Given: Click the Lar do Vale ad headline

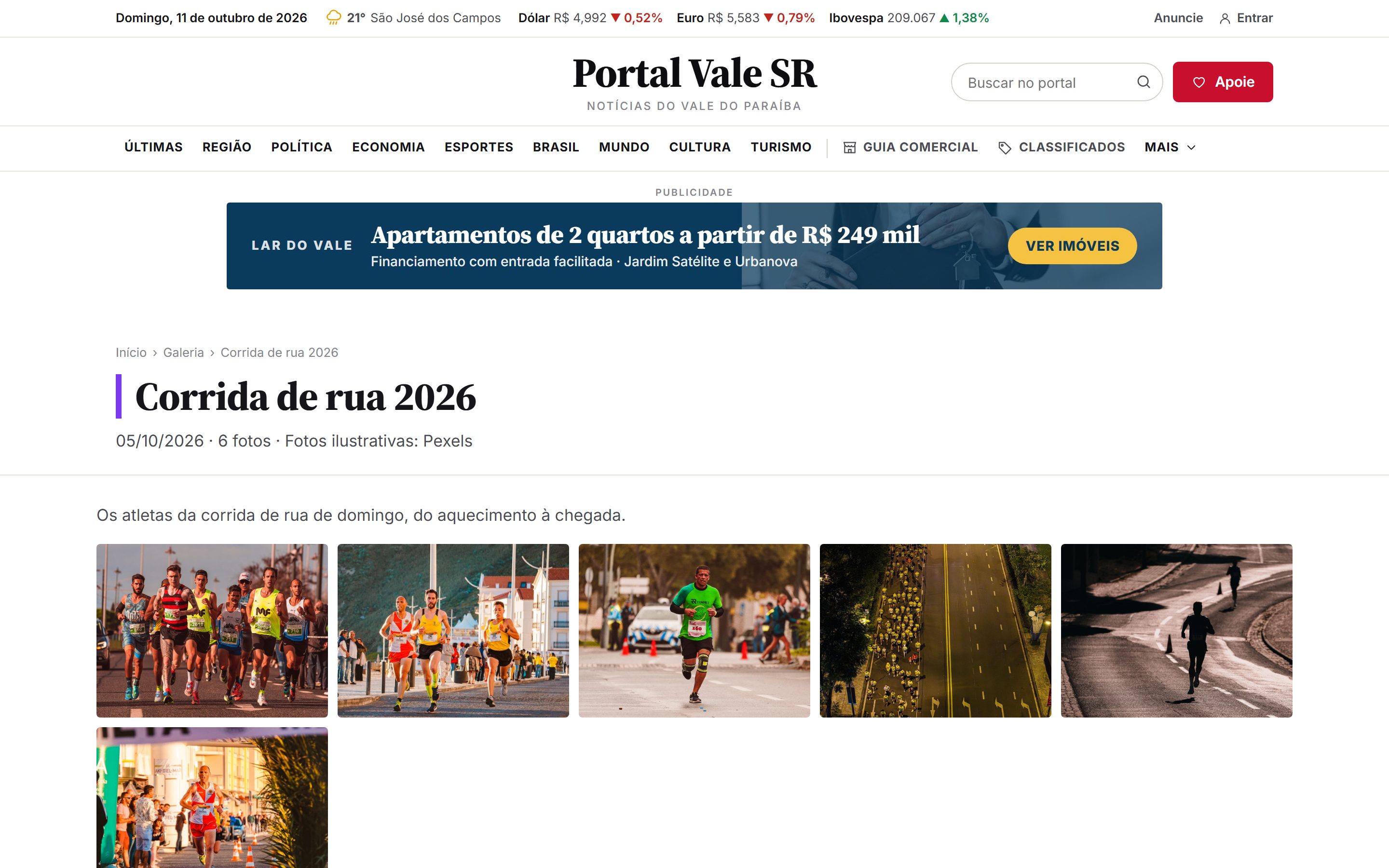Looking at the screenshot, I should [x=645, y=235].
